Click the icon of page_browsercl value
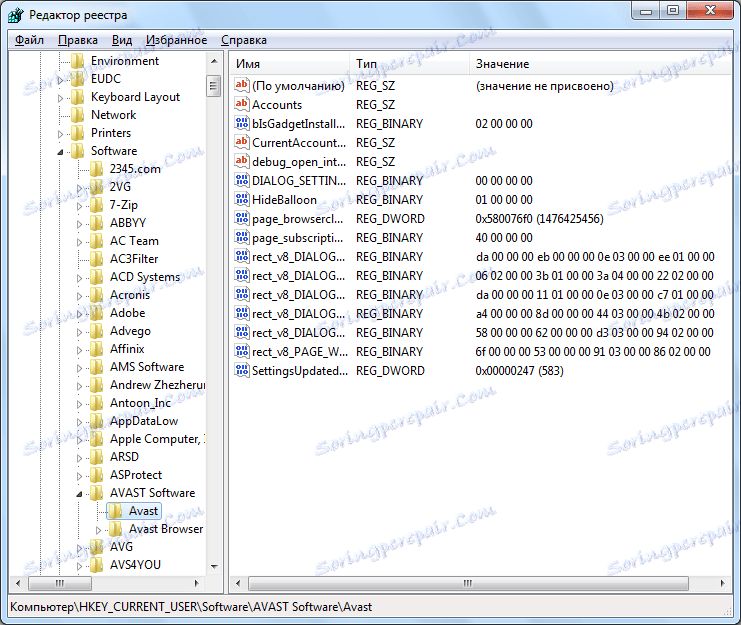The width and height of the screenshot is (741, 625). coord(241,218)
